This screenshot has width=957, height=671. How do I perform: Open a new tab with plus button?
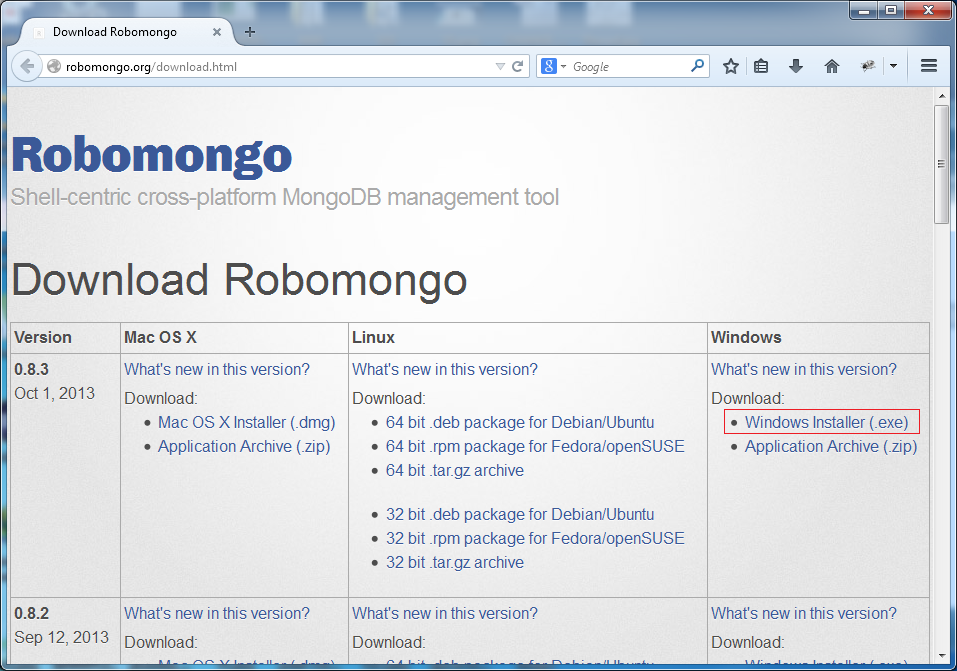250,32
